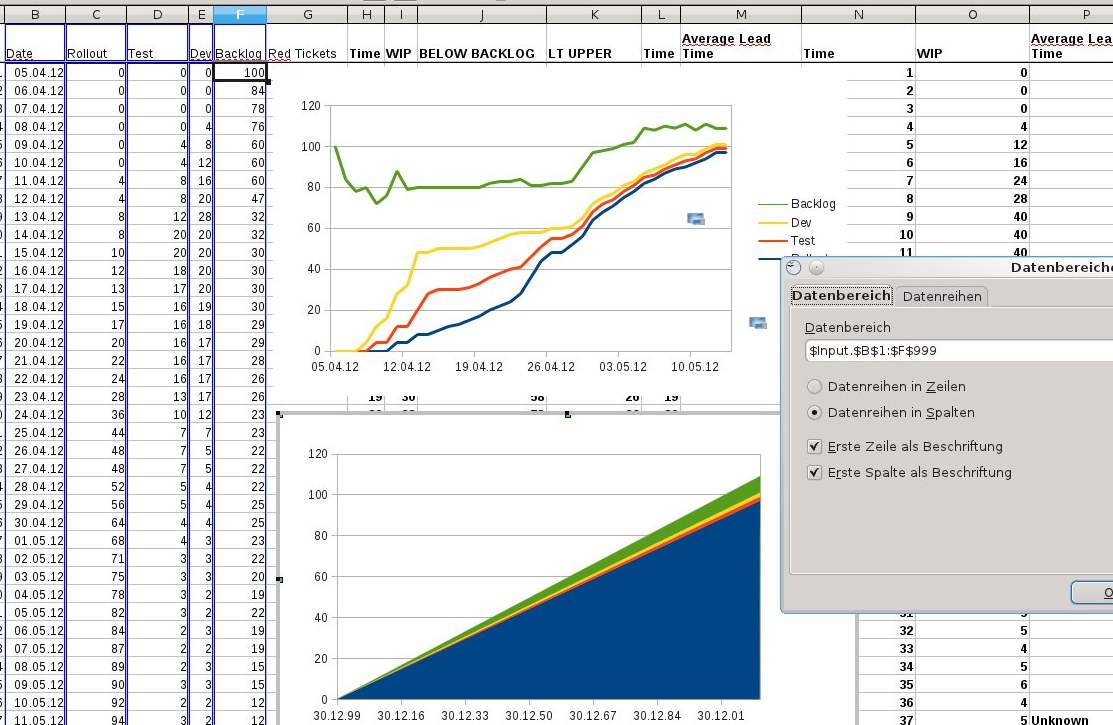Select 'Datenreihen in Zeilen' radio option
This screenshot has width=1113, height=725.
coord(815,386)
